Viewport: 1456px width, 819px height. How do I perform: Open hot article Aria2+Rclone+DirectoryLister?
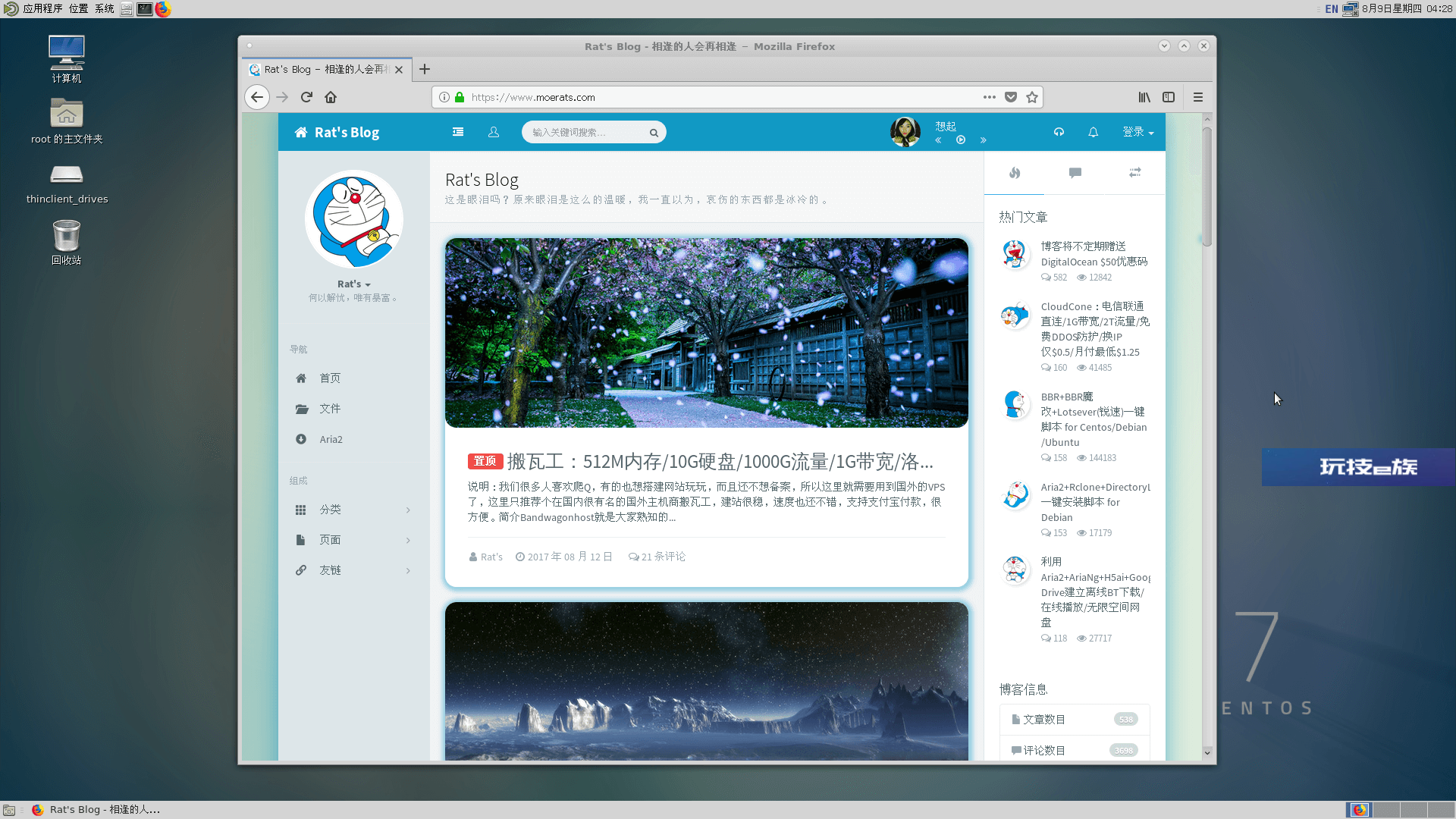(1095, 502)
